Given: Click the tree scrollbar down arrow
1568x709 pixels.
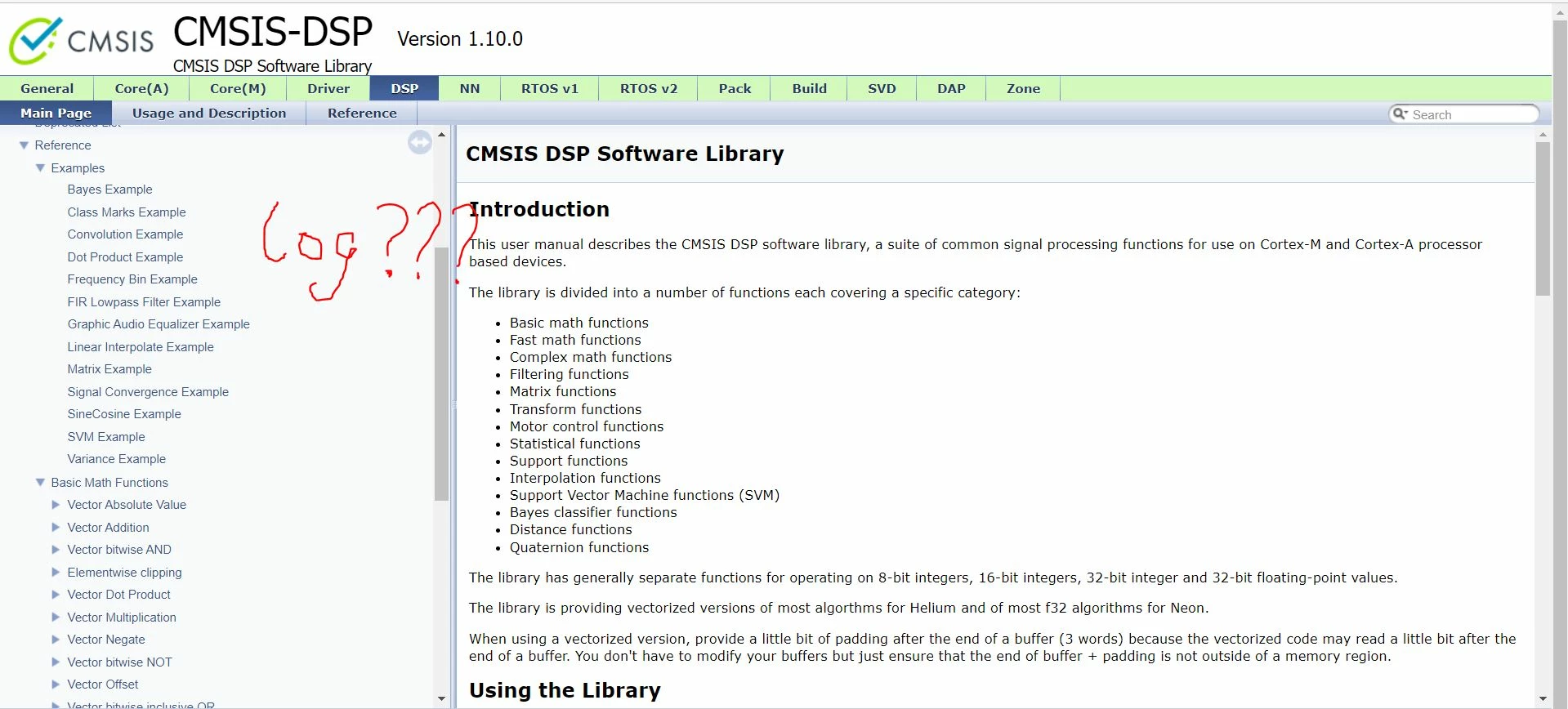Looking at the screenshot, I should 442,698.
